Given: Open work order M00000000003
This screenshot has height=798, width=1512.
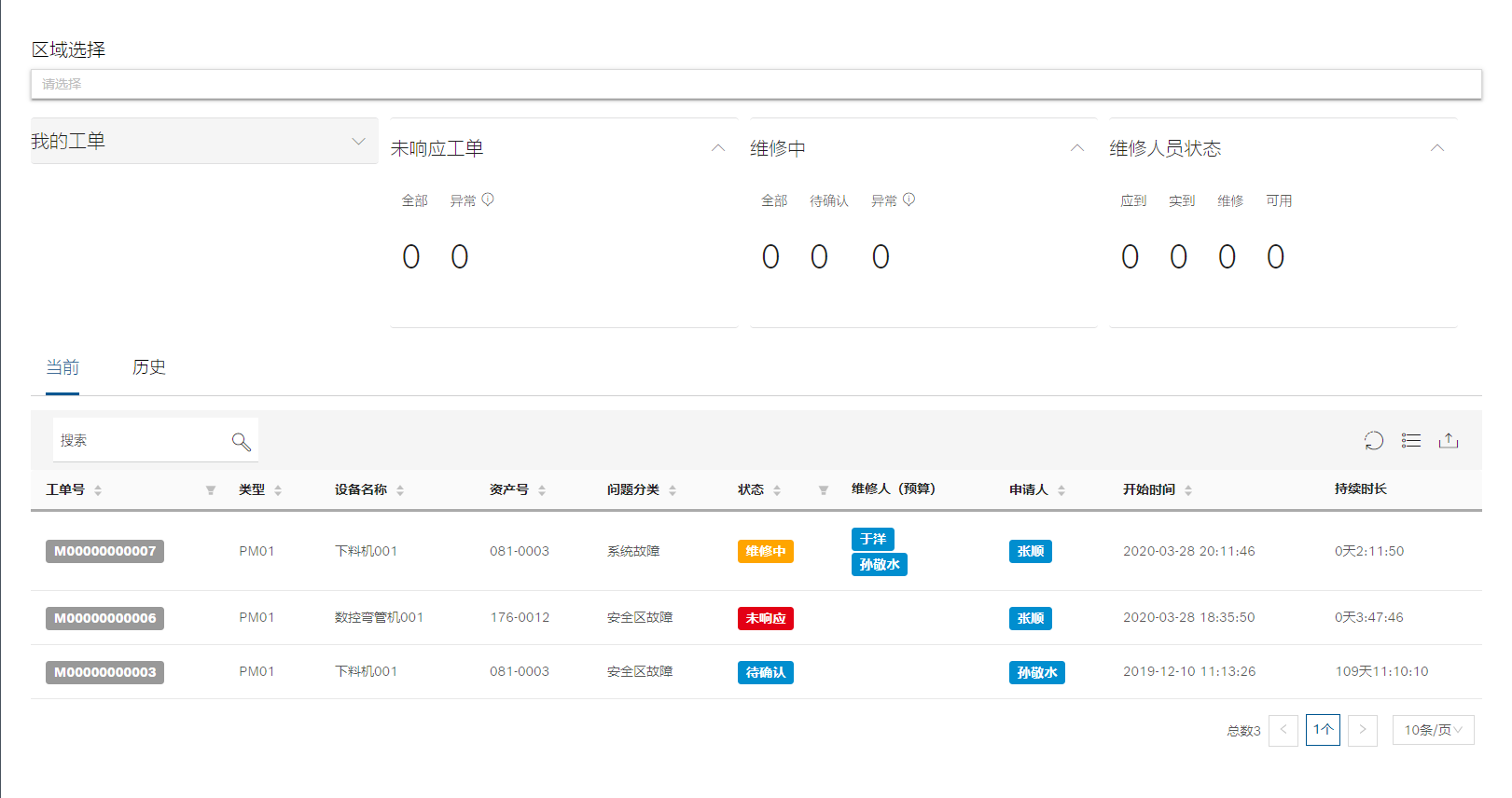Looking at the screenshot, I should point(104,672).
